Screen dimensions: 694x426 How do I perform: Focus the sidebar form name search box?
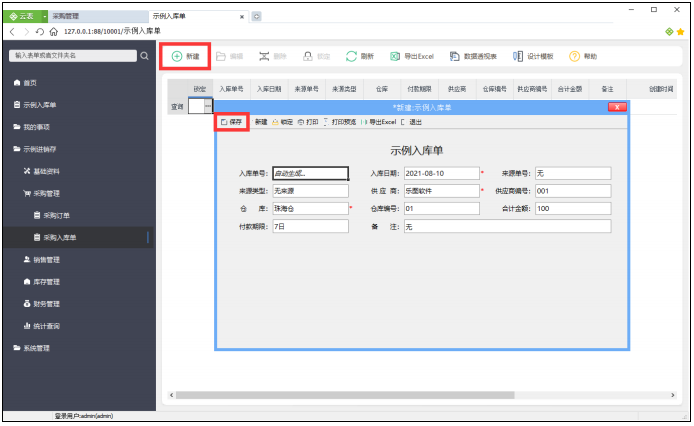pyautogui.click(x=73, y=56)
